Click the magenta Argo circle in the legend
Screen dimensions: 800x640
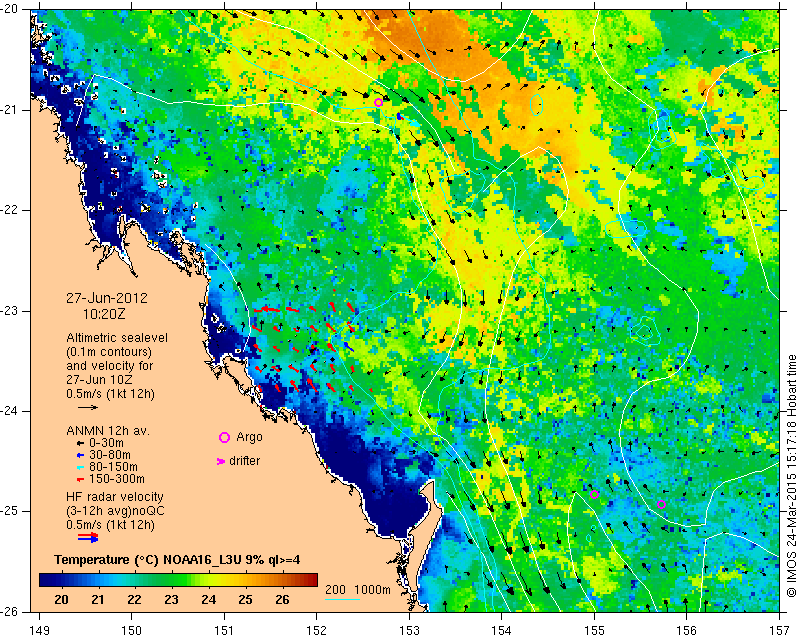(x=224, y=437)
